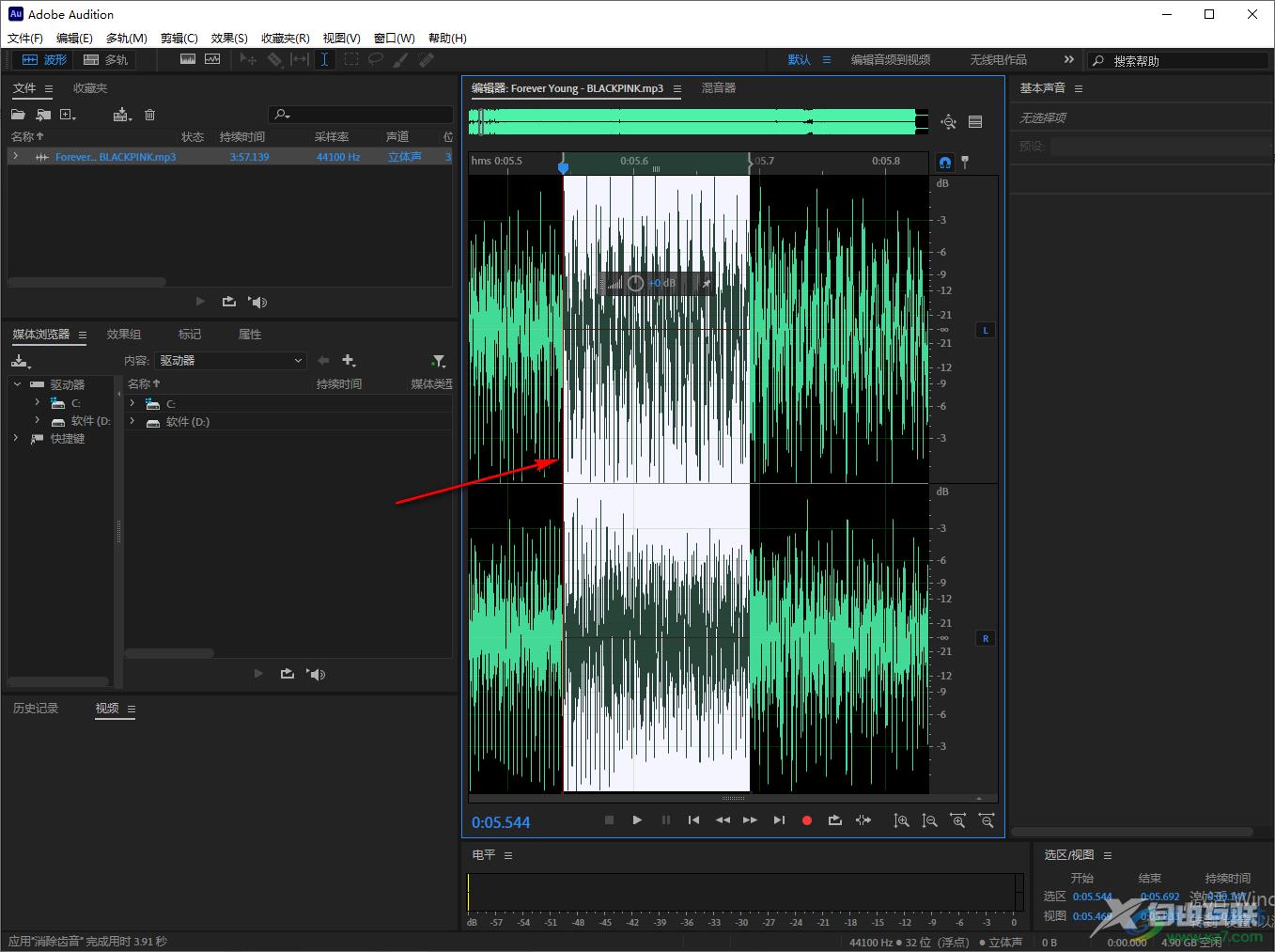The width and height of the screenshot is (1275, 952).
Task: Click the Skip Selection icon
Action: coord(863,820)
